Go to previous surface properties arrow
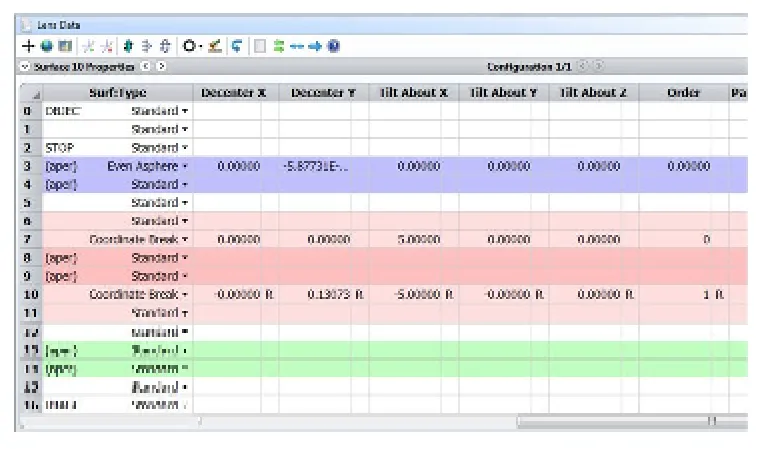Screen dimensions: 777x449 coord(145,66)
